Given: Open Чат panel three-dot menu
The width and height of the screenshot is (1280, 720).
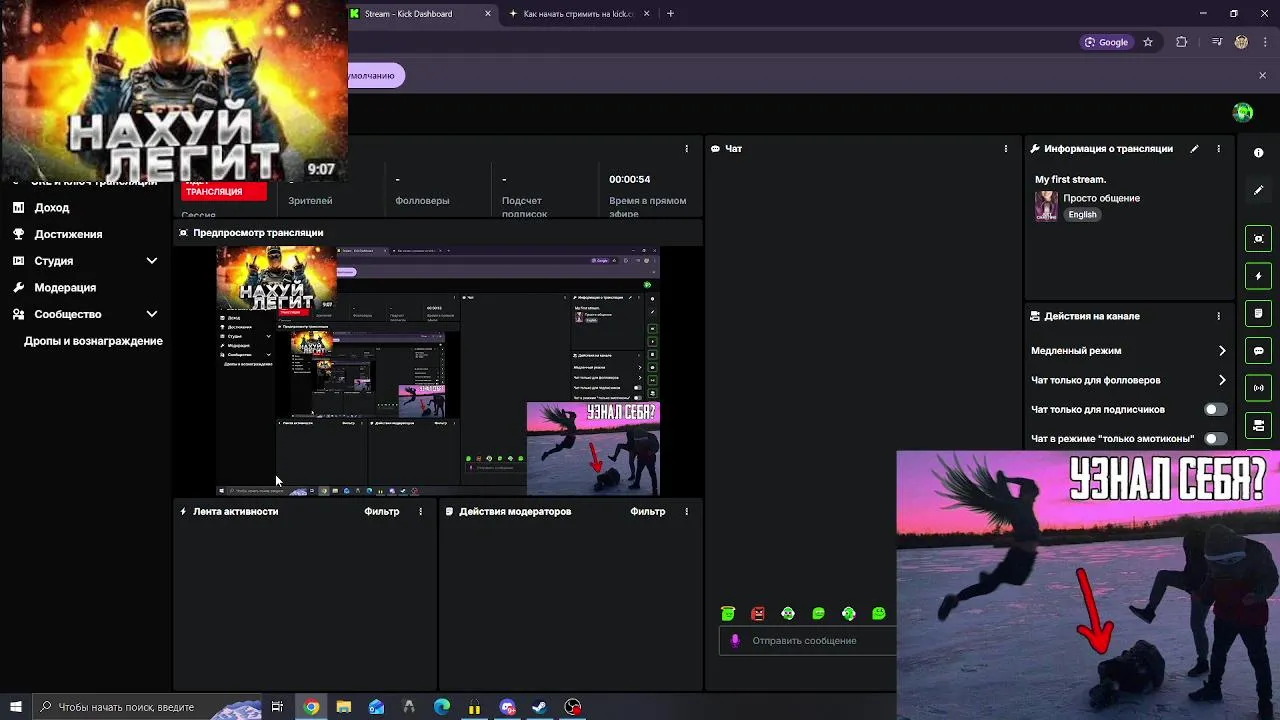Looking at the screenshot, I should tap(1006, 149).
